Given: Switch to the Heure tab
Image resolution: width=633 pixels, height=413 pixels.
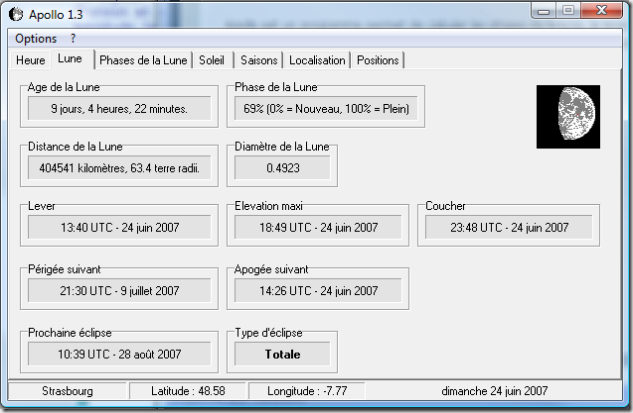Looking at the screenshot, I should point(31,60).
